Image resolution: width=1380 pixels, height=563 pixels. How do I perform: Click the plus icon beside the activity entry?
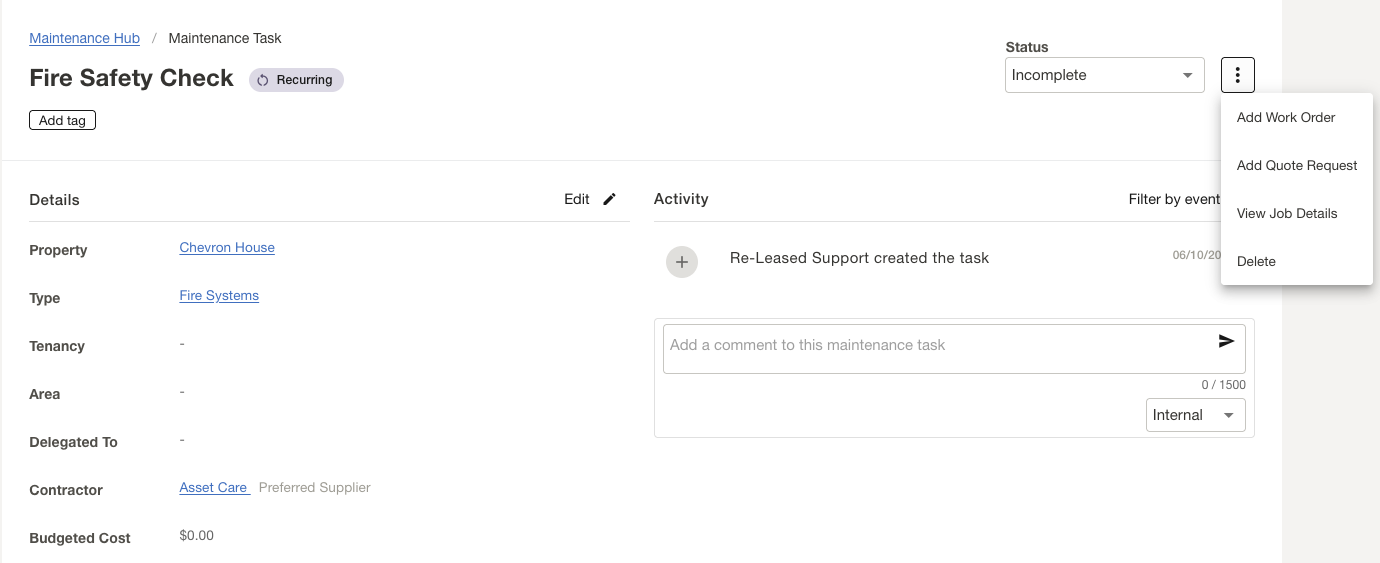click(682, 262)
